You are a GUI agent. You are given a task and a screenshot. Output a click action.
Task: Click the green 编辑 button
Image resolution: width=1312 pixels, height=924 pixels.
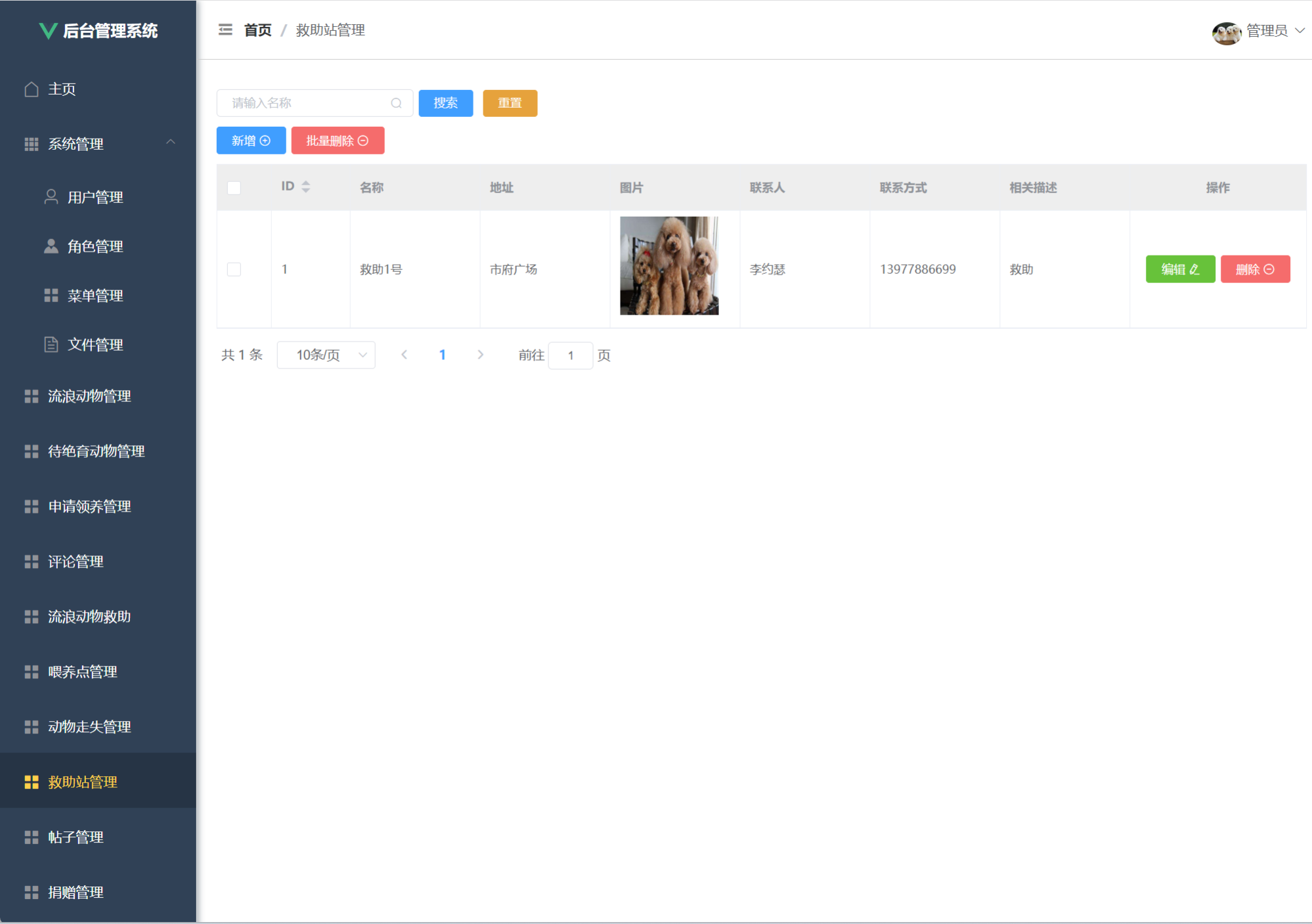tap(1180, 269)
